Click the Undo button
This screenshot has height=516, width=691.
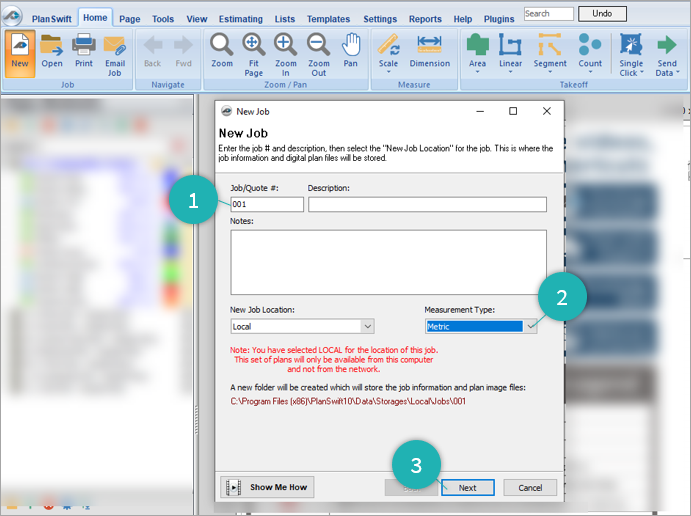pos(602,14)
